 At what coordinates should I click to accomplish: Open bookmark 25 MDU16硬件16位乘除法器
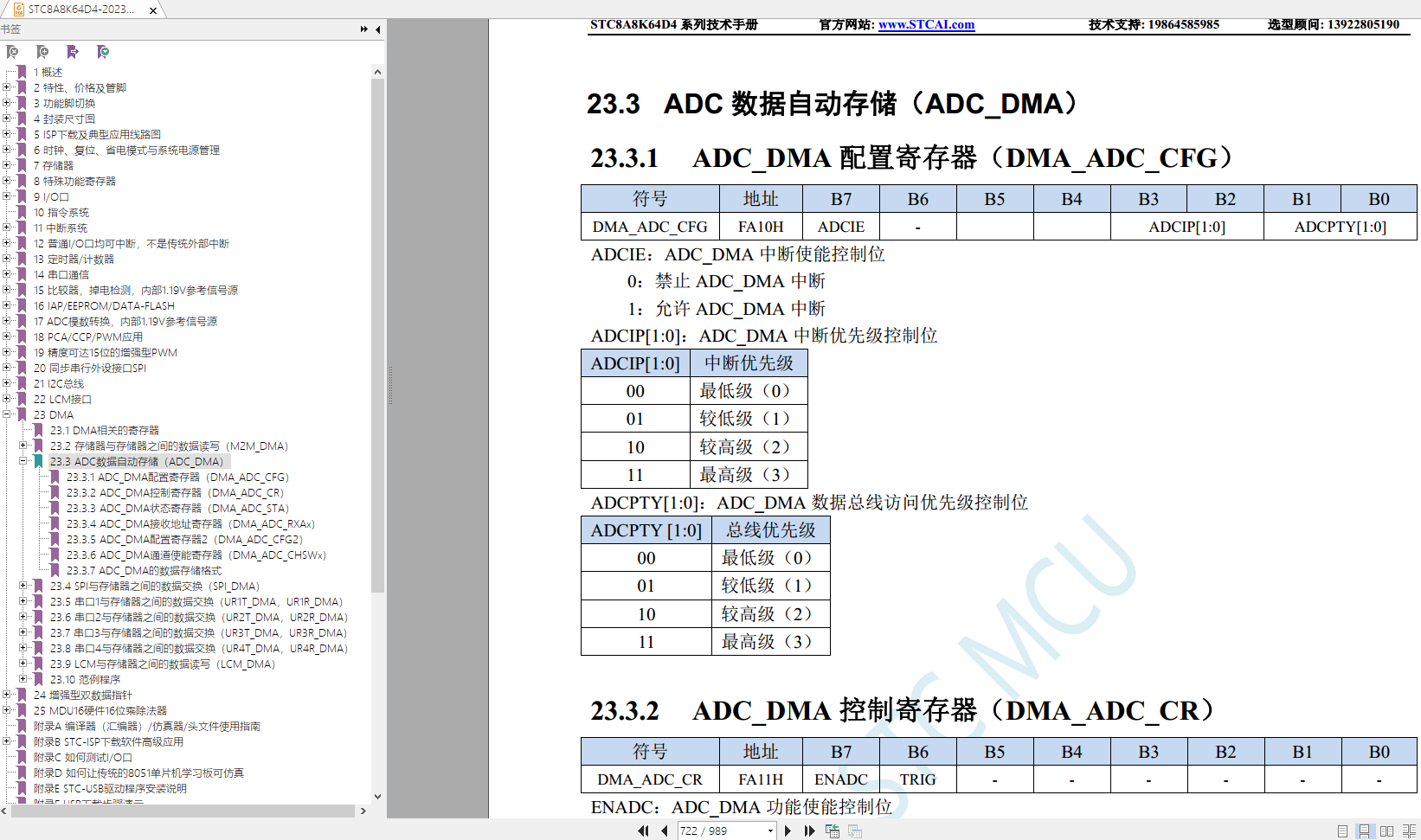pyautogui.click(x=100, y=710)
